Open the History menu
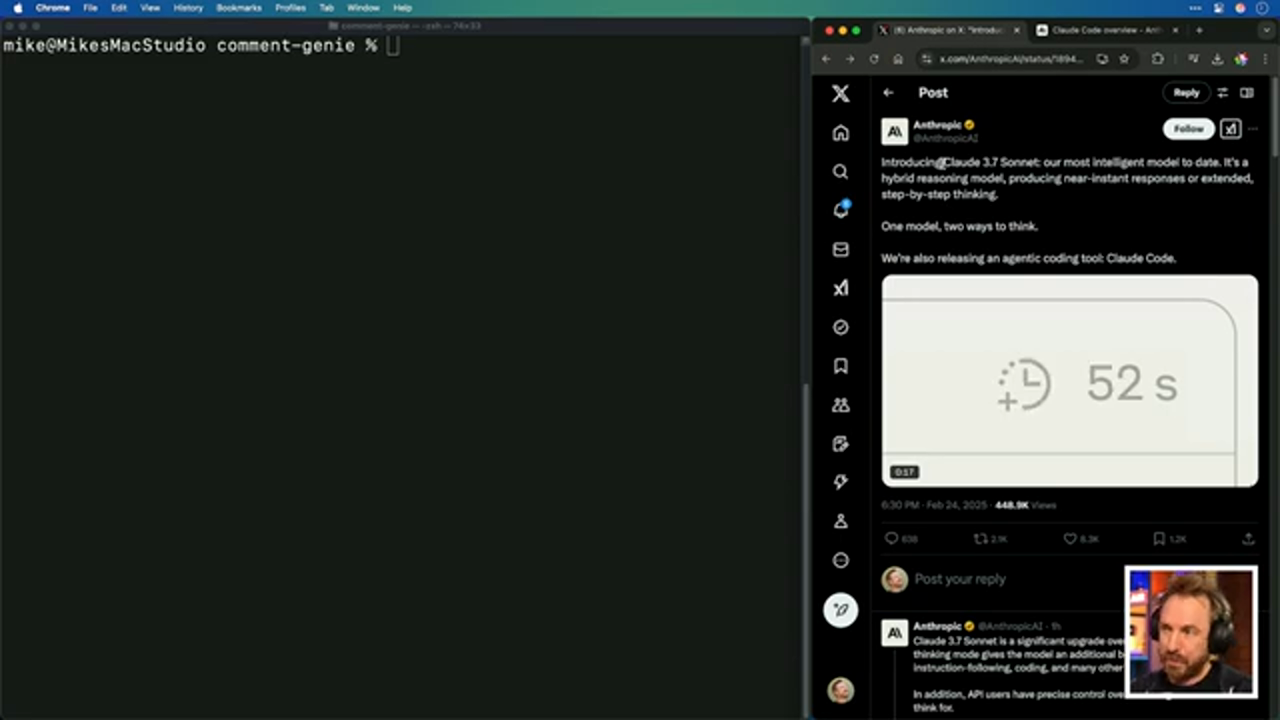The height and width of the screenshot is (720, 1280). pos(188,8)
